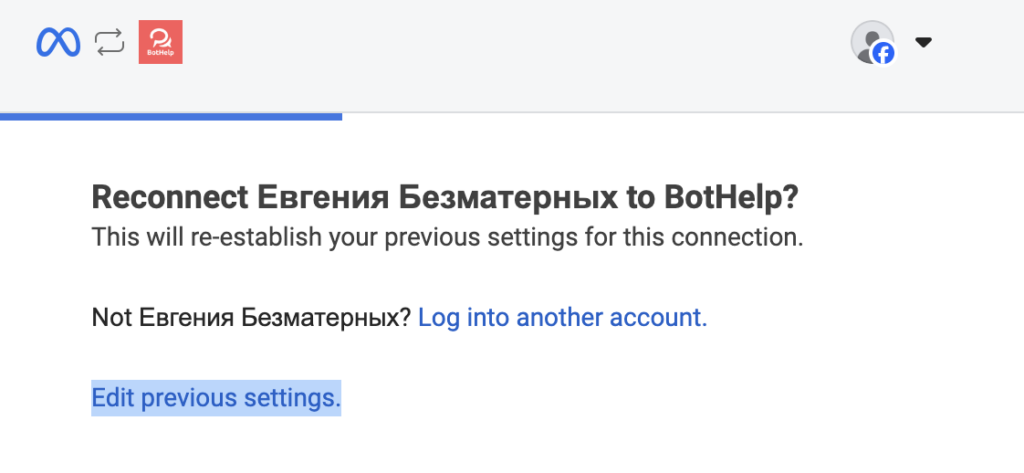Click the empty gray header area between logos and avatar
The image size is (1024, 473).
click(500, 45)
